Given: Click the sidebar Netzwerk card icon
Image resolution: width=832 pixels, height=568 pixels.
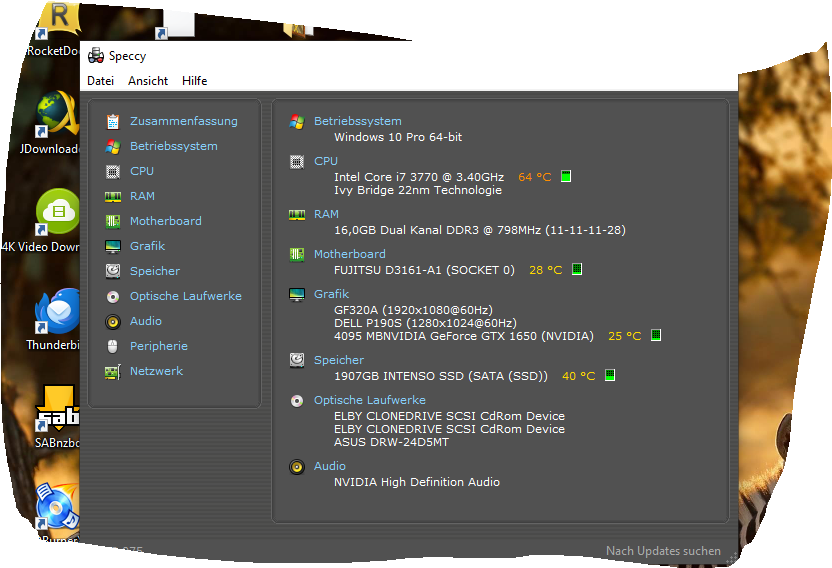Looking at the screenshot, I should click(112, 372).
